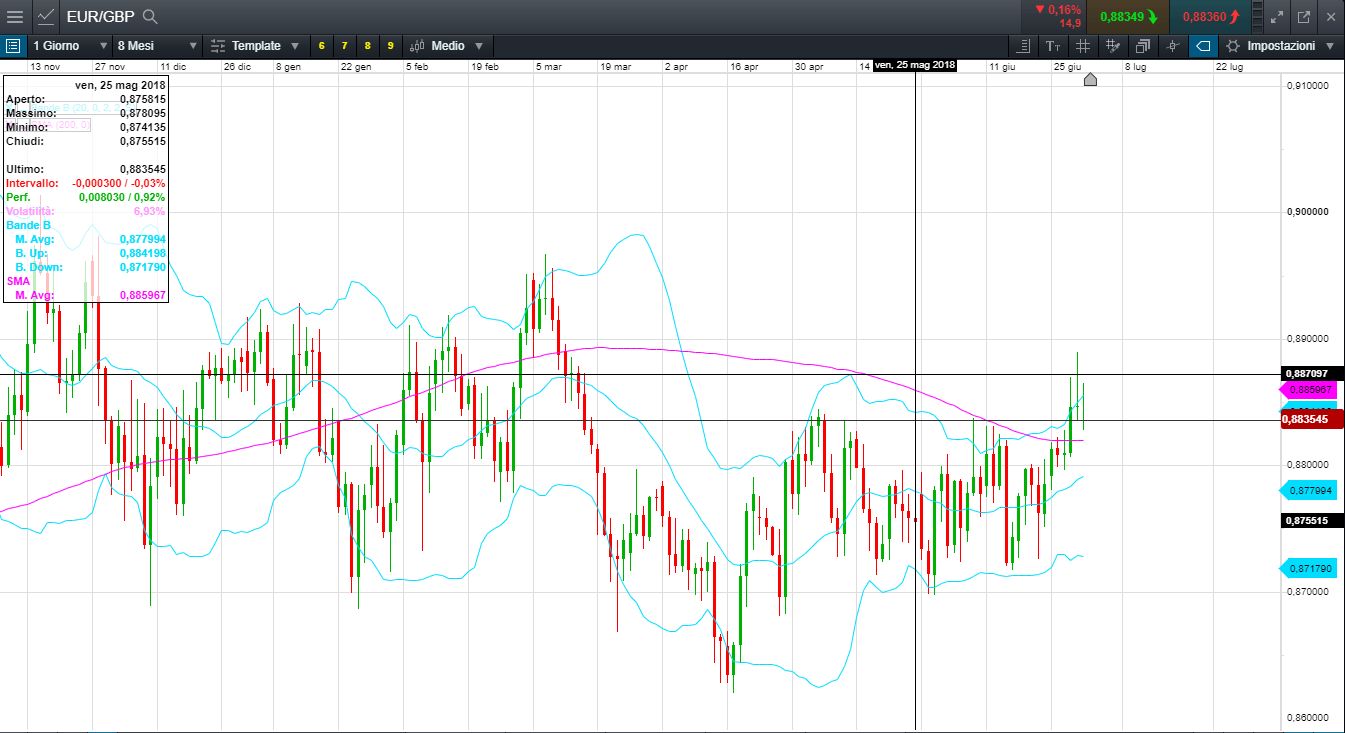The height and width of the screenshot is (733, 1345).
Task: Toggle the data legend panel button
Action: [13, 46]
